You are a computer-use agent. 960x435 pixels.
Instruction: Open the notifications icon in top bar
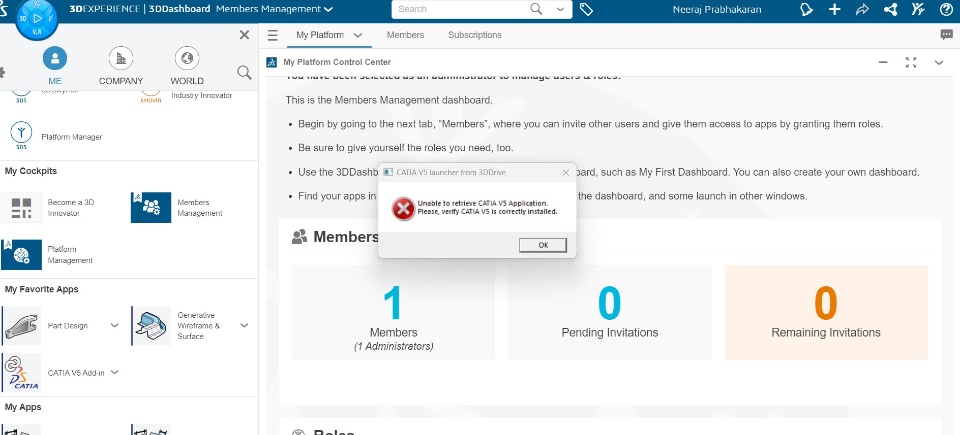806,9
